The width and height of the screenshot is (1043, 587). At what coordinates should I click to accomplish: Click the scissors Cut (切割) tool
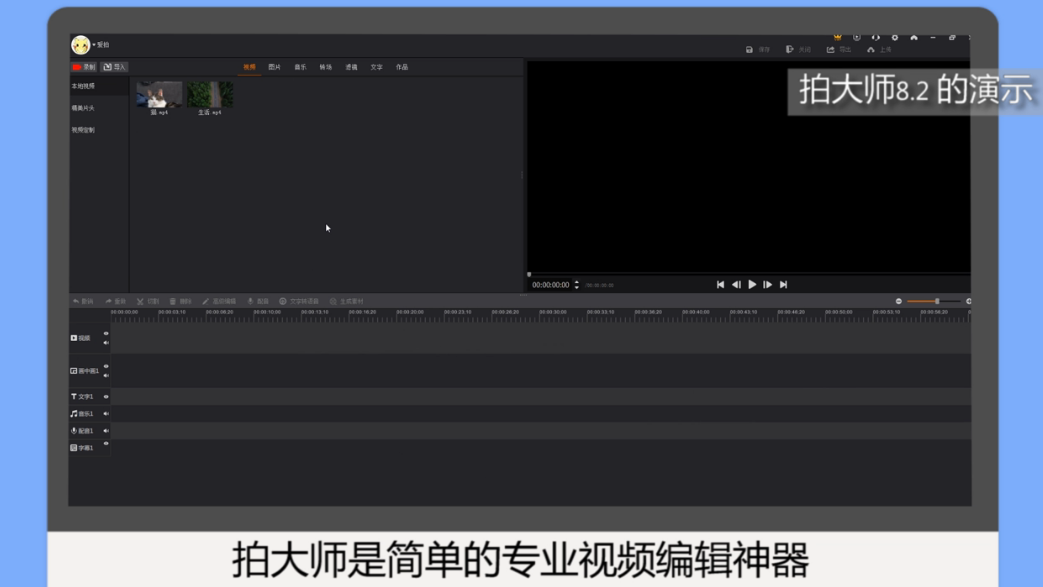[148, 301]
